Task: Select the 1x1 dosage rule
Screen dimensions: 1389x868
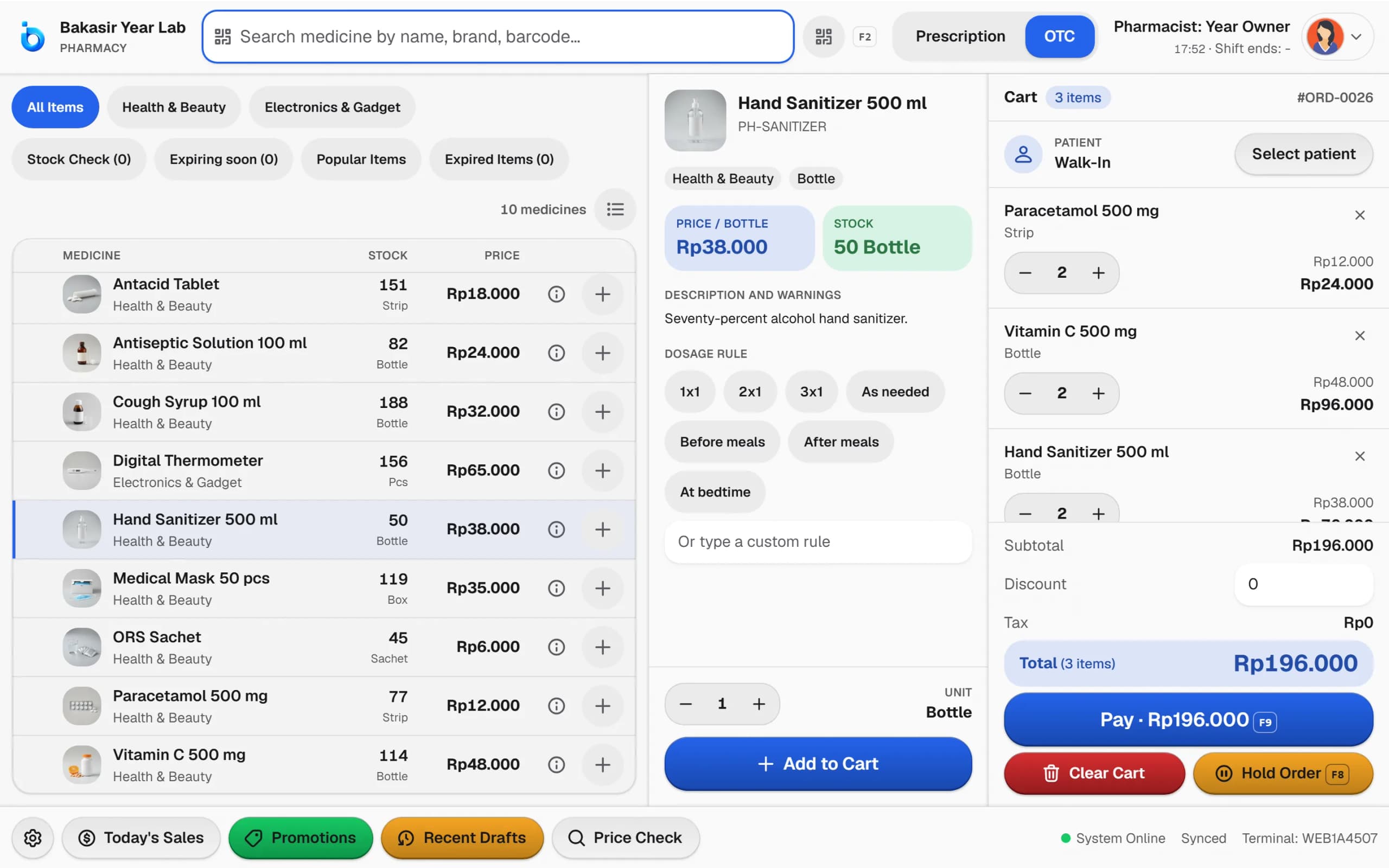Action: tap(689, 392)
